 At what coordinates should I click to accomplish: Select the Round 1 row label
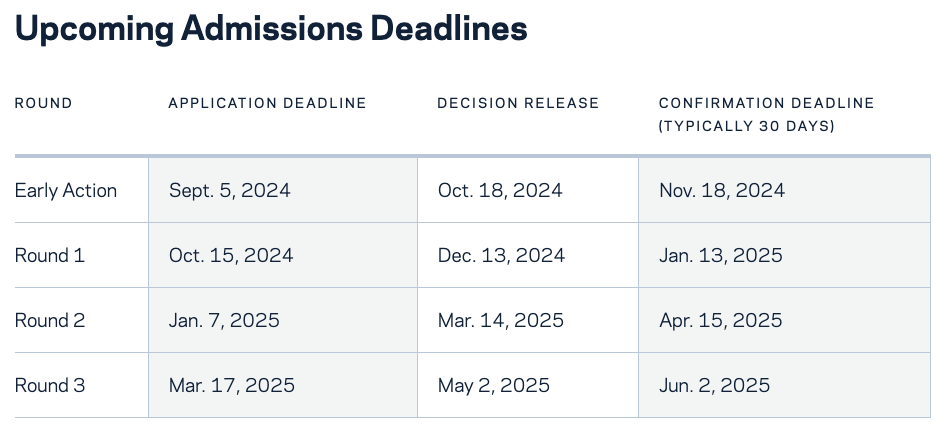click(x=49, y=255)
